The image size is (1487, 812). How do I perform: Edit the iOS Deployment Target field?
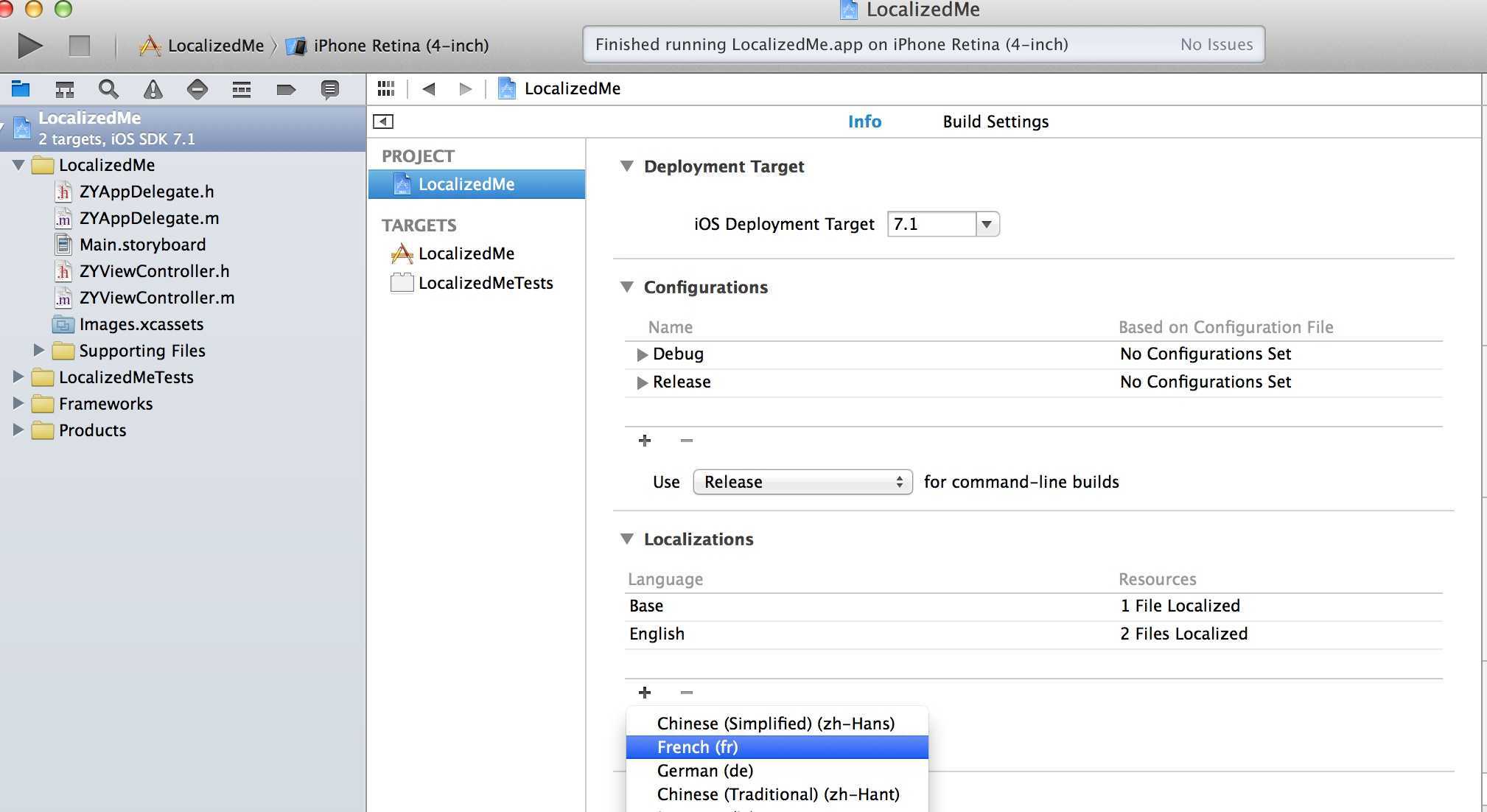(x=931, y=224)
